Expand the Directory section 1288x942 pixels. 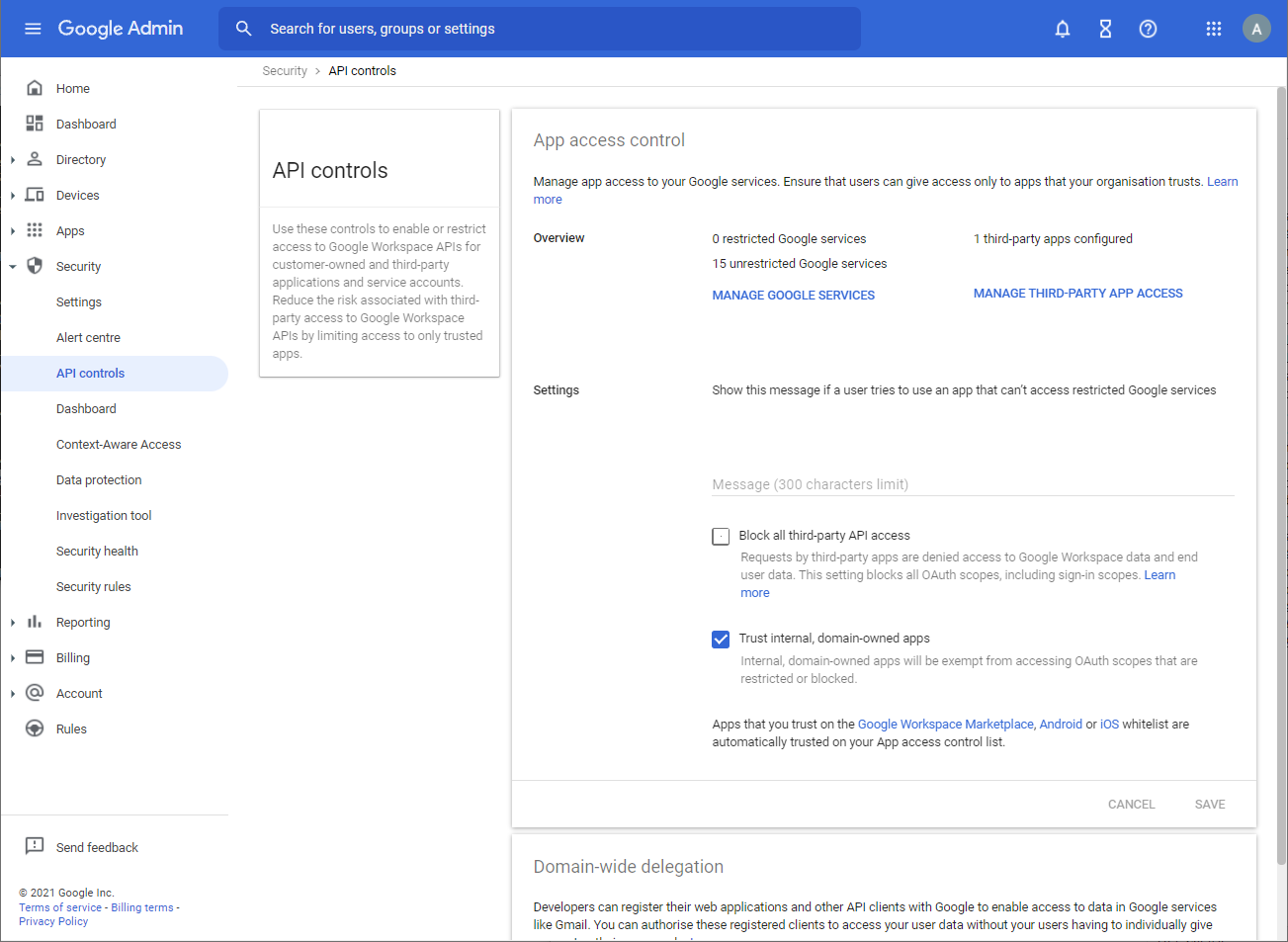point(12,159)
